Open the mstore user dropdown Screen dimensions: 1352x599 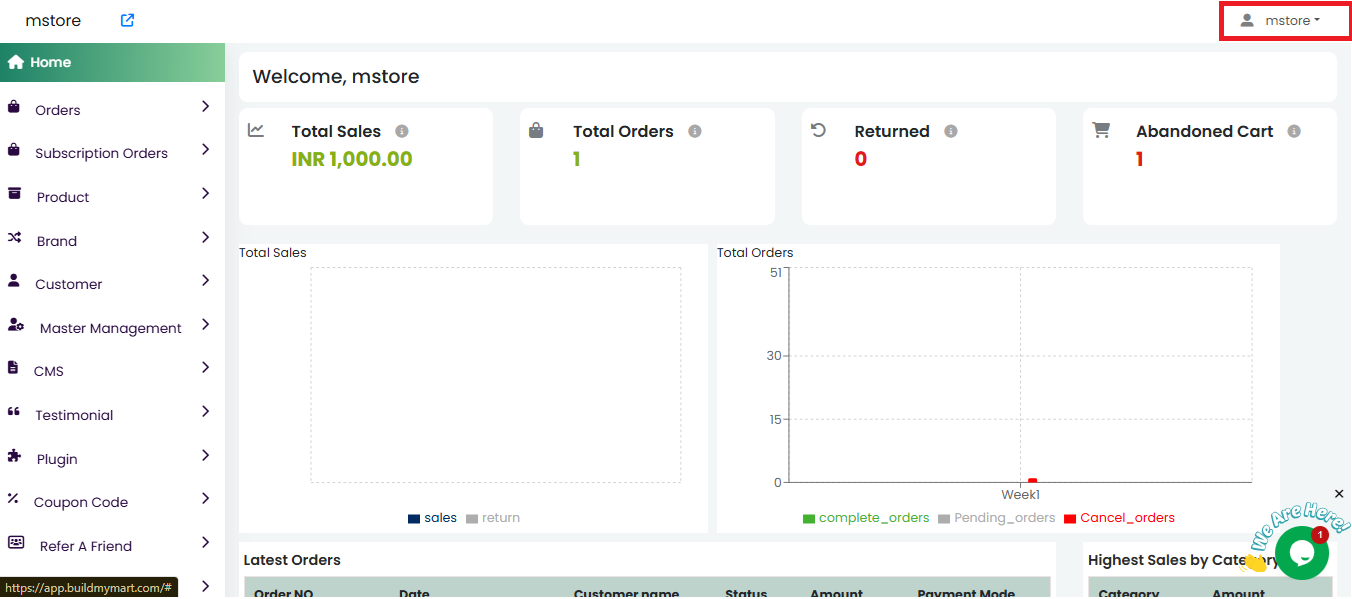pos(1284,20)
